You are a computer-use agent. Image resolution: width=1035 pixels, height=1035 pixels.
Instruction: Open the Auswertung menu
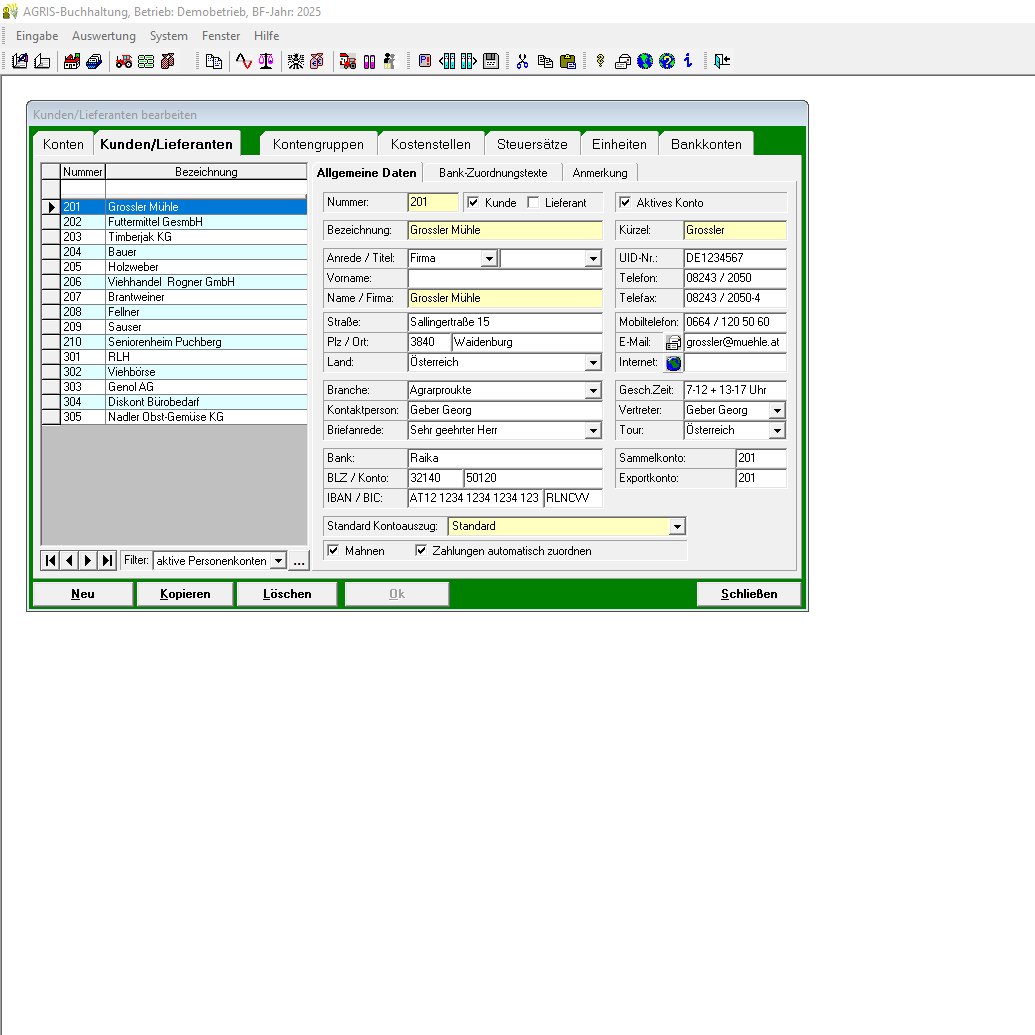pyautogui.click(x=104, y=36)
